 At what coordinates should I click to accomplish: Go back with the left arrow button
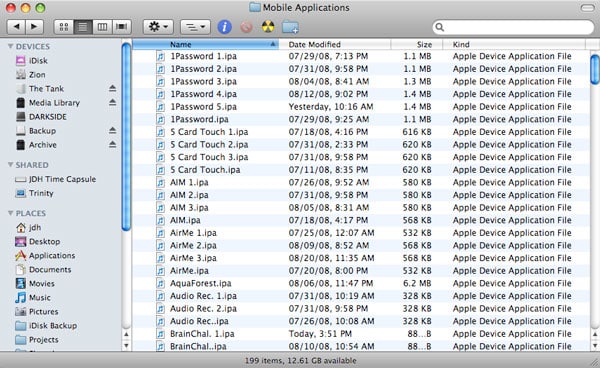pos(16,27)
